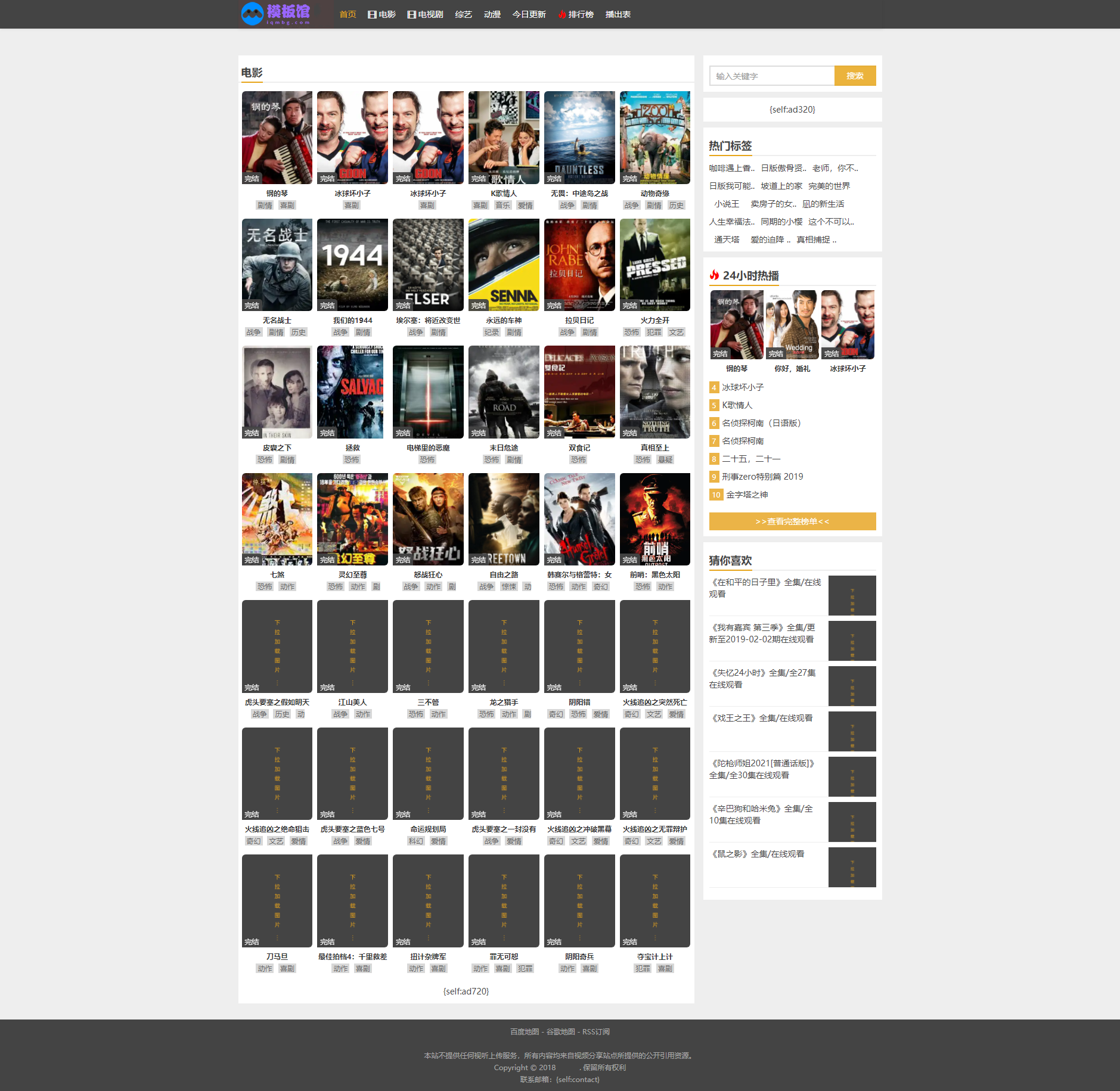Open the 末日危途 The Road poster
Image resolution: width=1120 pixels, height=1091 pixels.
point(504,392)
